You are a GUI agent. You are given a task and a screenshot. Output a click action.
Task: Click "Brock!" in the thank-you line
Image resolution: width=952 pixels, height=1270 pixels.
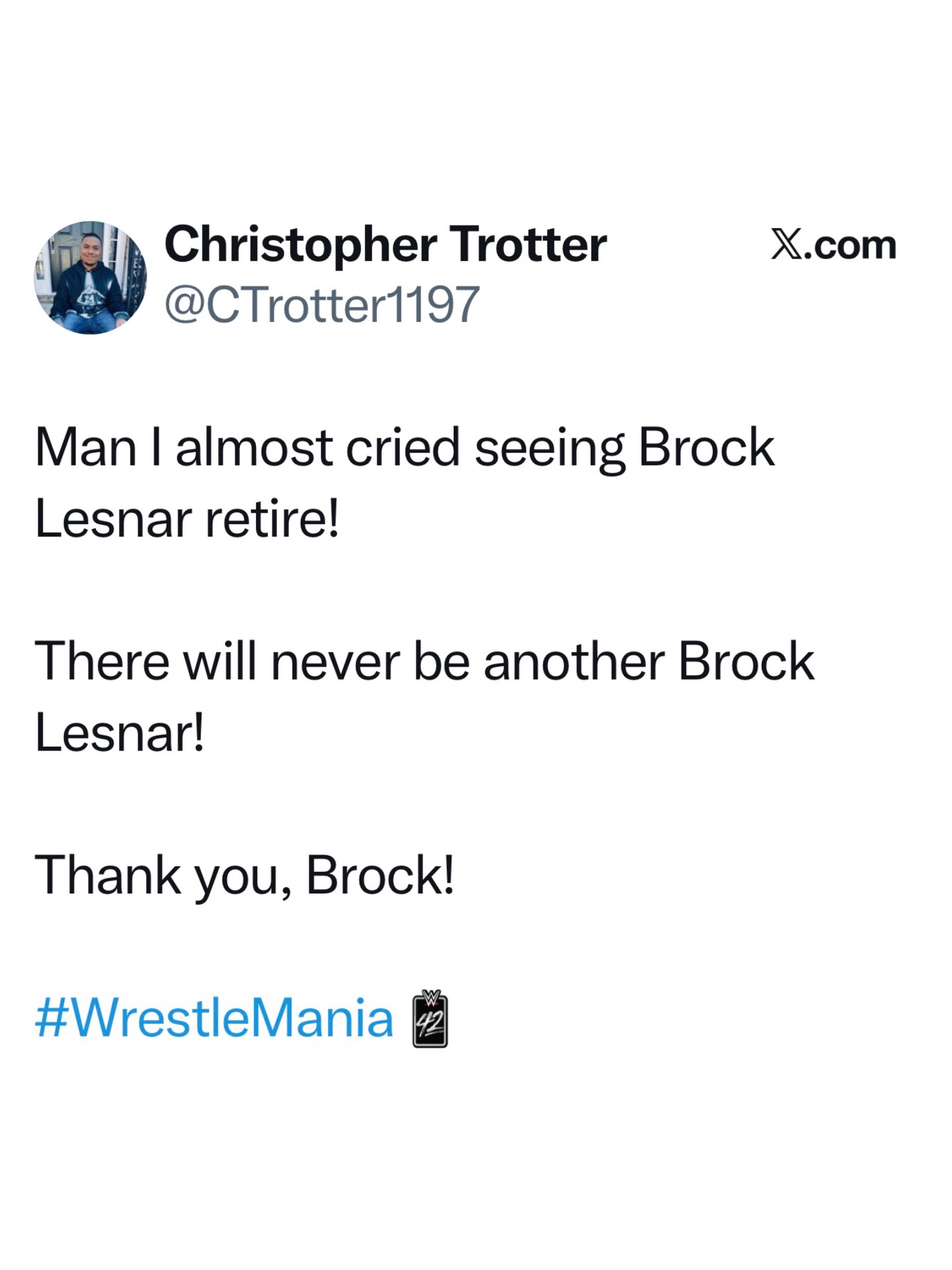[380, 875]
